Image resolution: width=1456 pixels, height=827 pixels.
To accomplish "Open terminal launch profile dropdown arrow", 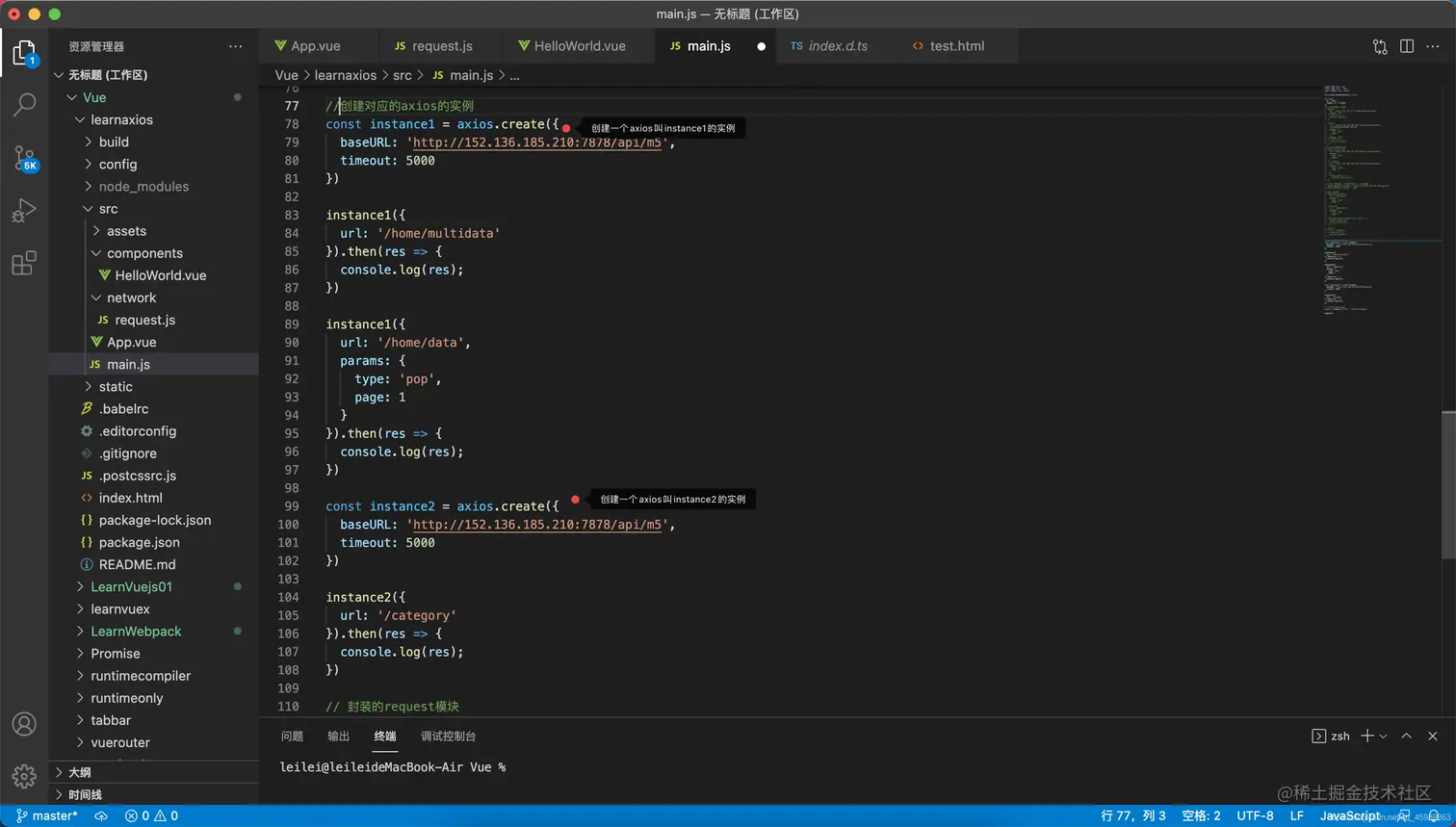I will point(1383,736).
